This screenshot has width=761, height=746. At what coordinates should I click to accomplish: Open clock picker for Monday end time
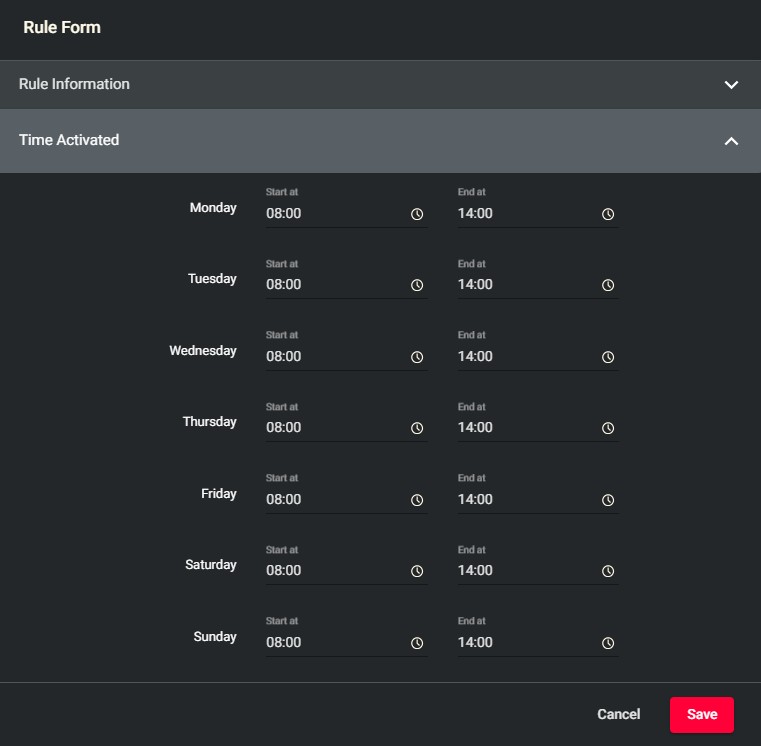coord(608,214)
